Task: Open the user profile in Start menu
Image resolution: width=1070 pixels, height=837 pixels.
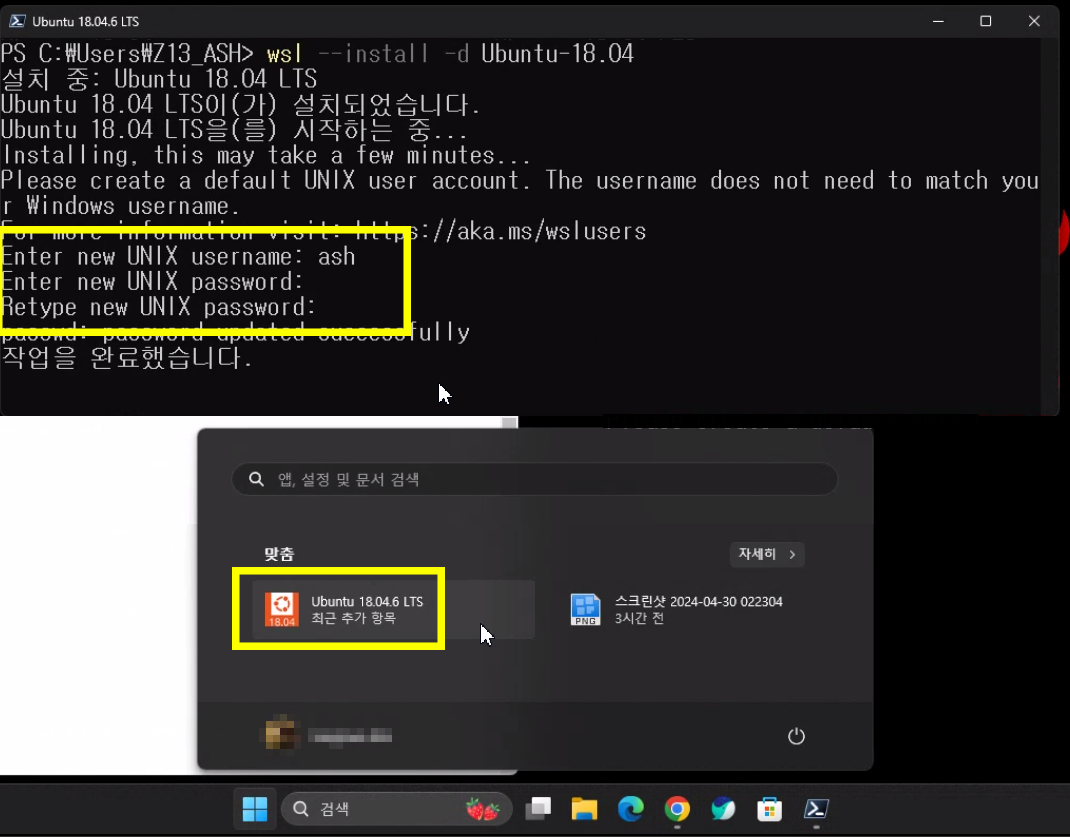Action: (329, 735)
